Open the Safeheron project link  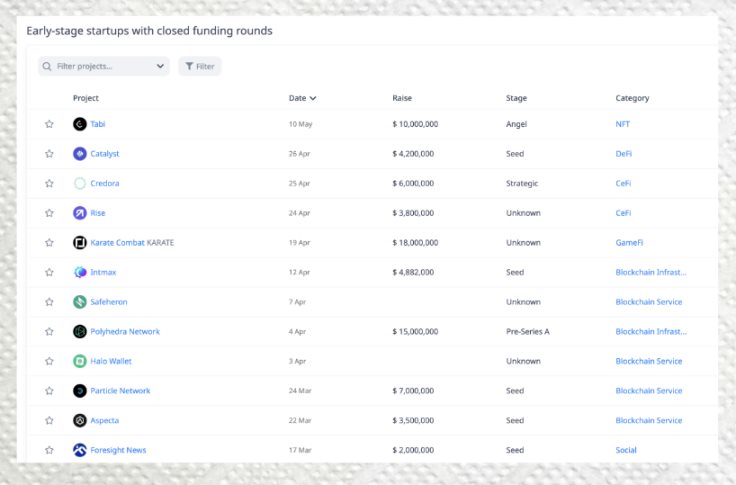coord(109,302)
